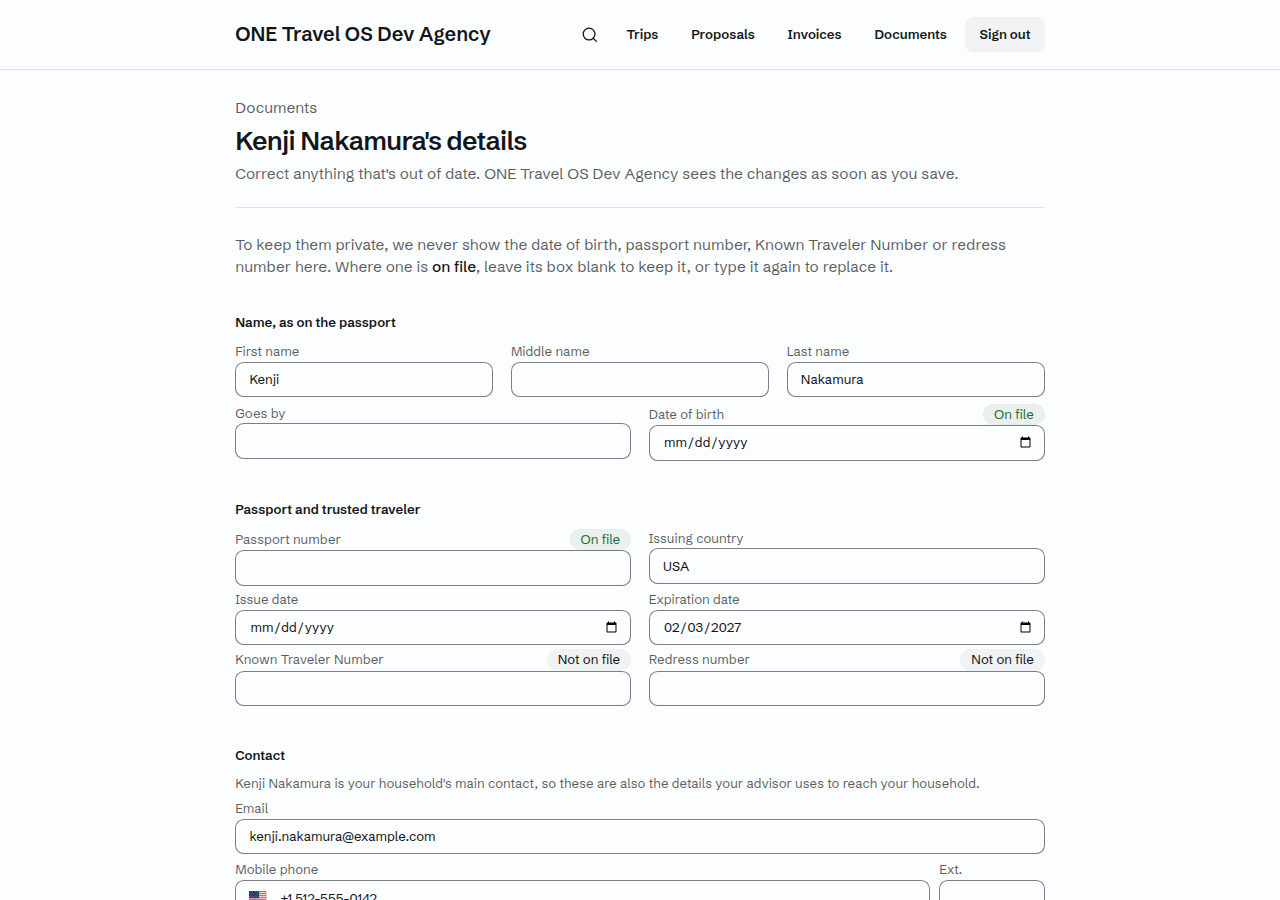
Task: Follow the Documents breadcrumb link
Action: point(276,108)
